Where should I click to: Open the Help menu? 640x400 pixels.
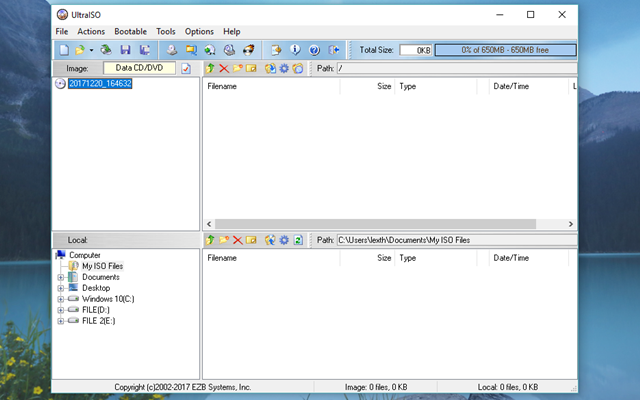click(x=231, y=31)
